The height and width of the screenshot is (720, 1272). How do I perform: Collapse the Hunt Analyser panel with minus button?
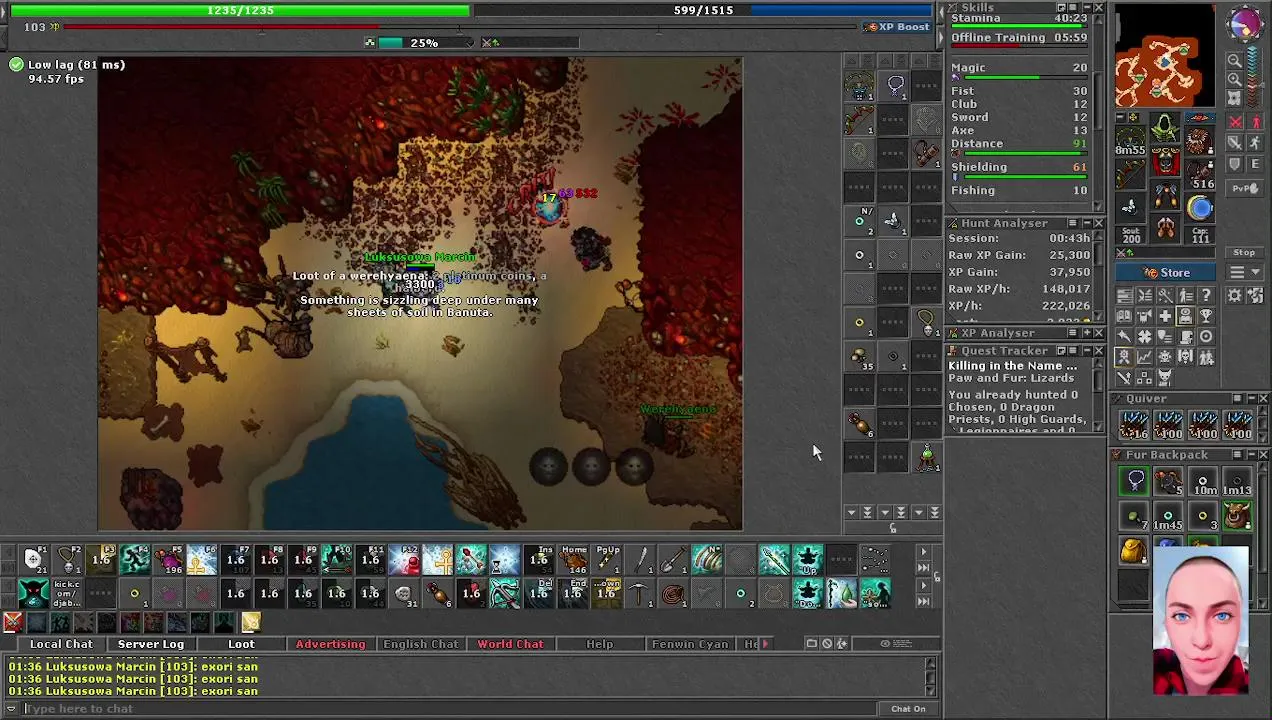[1086, 223]
